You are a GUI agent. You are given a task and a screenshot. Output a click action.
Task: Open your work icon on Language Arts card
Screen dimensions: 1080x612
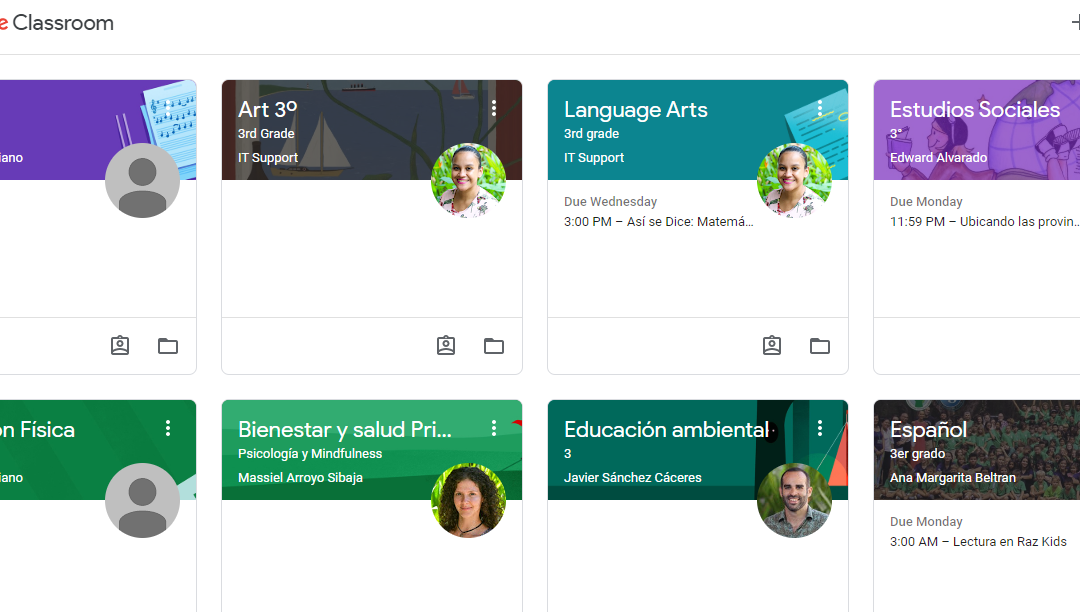click(771, 346)
